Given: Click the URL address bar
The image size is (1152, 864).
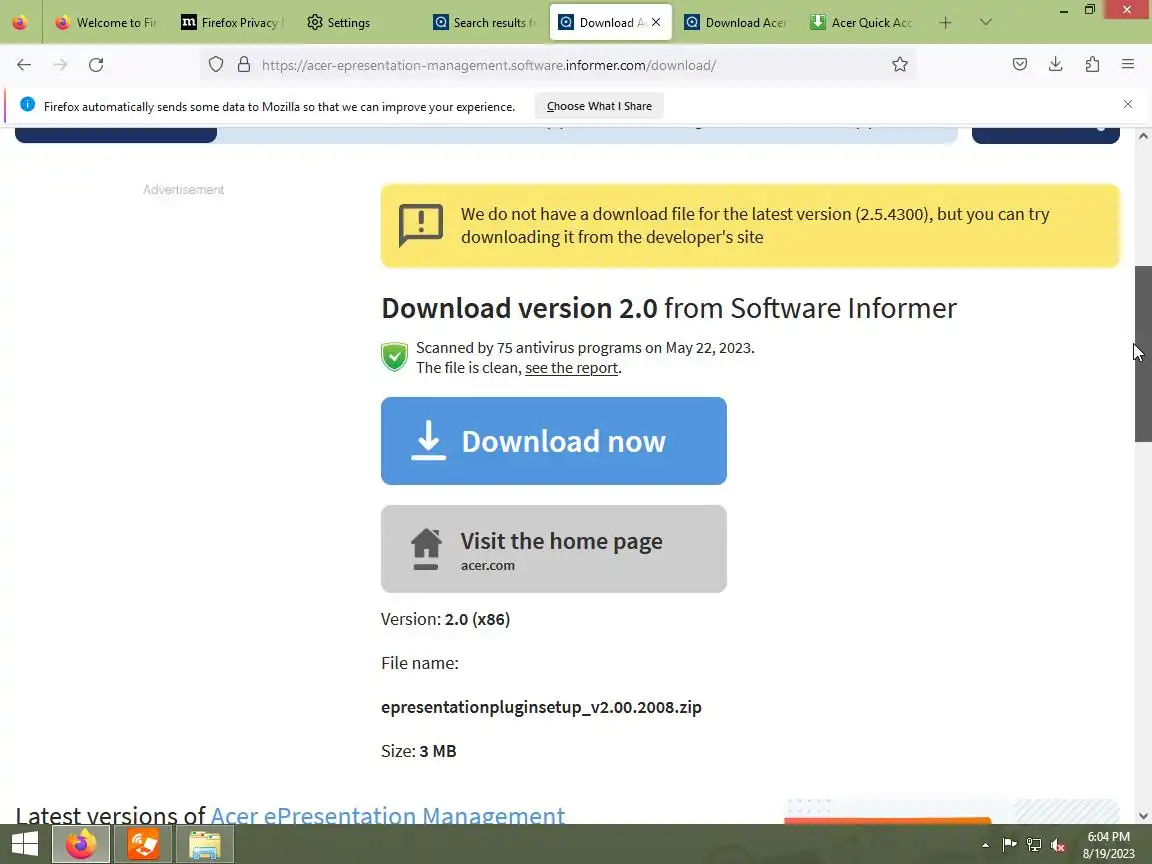Looking at the screenshot, I should click(558, 65).
